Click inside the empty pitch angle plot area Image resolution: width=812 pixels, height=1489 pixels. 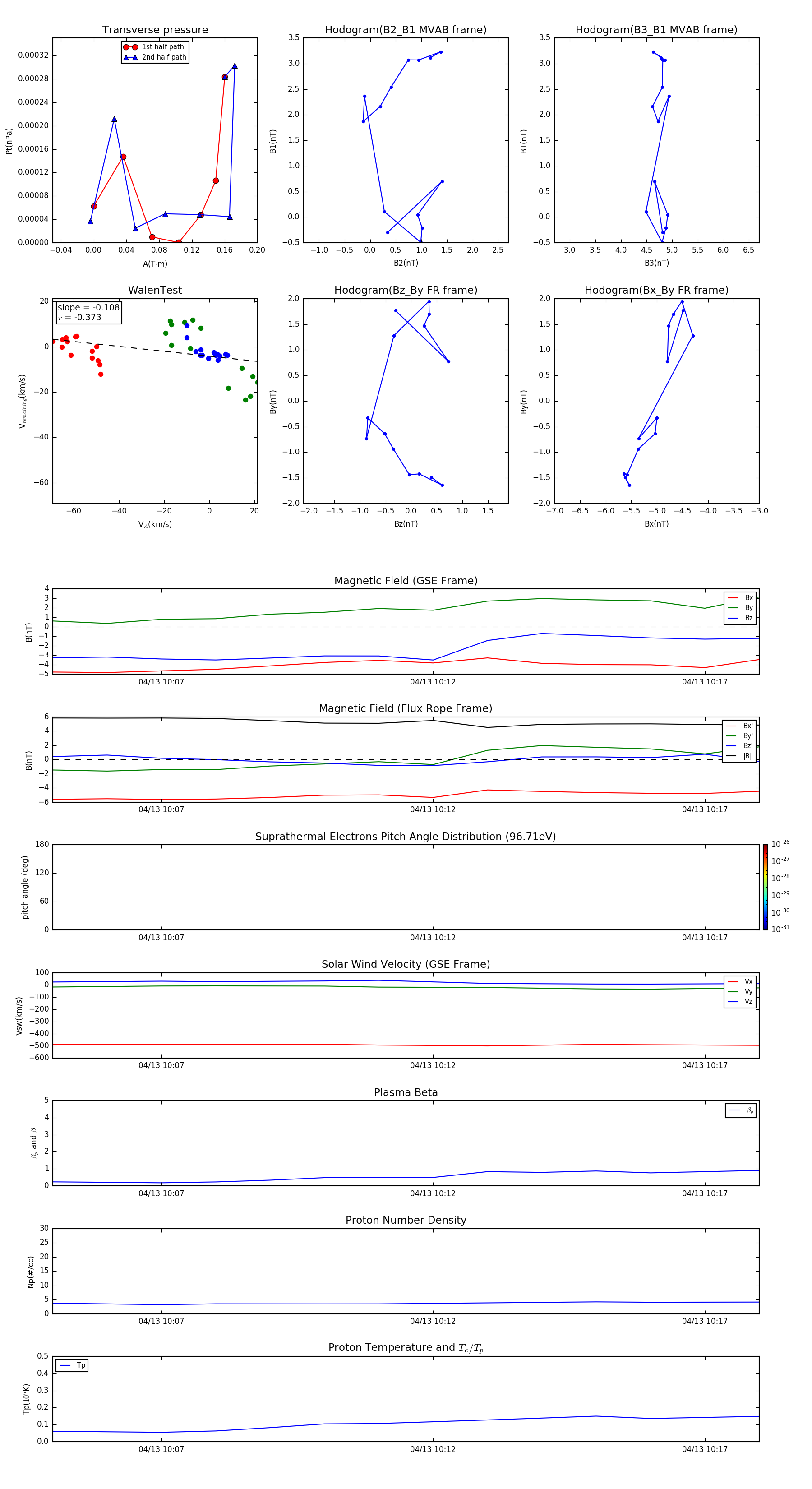pos(406,887)
